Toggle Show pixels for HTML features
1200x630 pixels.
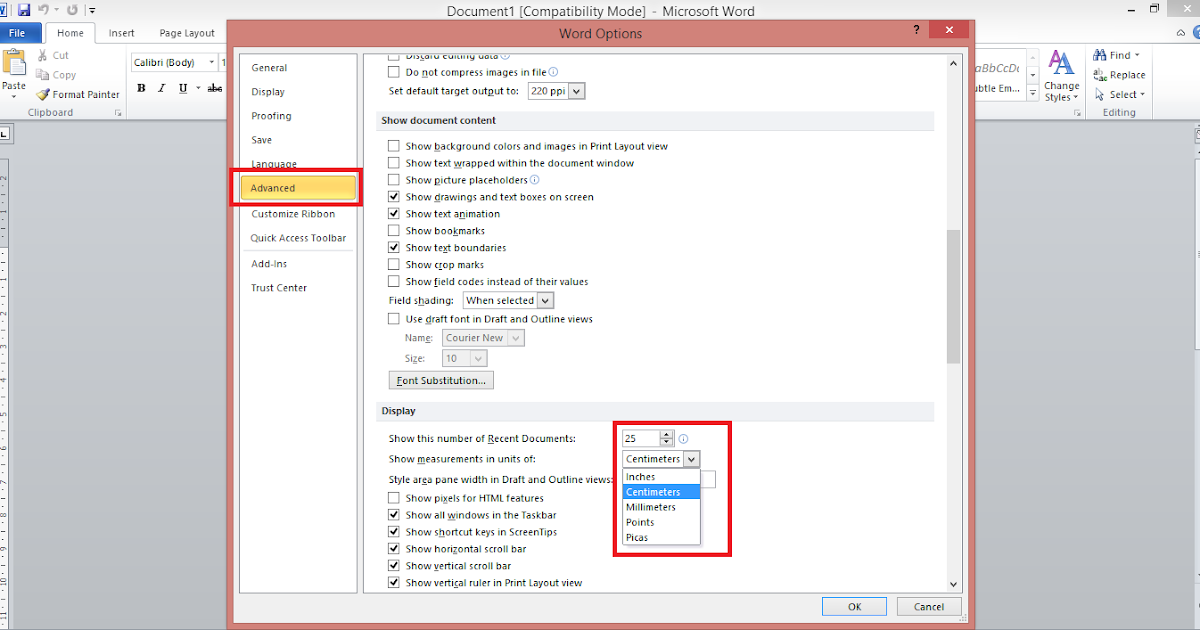pyautogui.click(x=393, y=498)
